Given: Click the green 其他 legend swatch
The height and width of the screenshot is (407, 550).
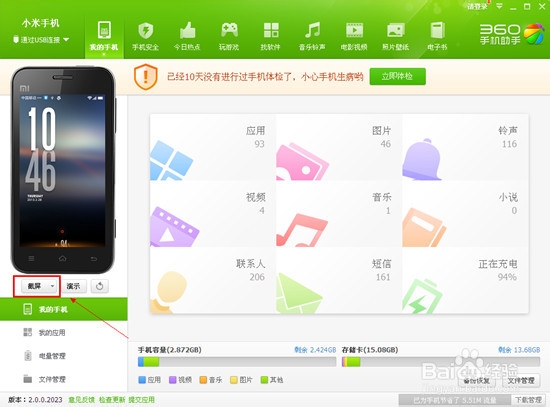Looking at the screenshot, I should 264,380.
